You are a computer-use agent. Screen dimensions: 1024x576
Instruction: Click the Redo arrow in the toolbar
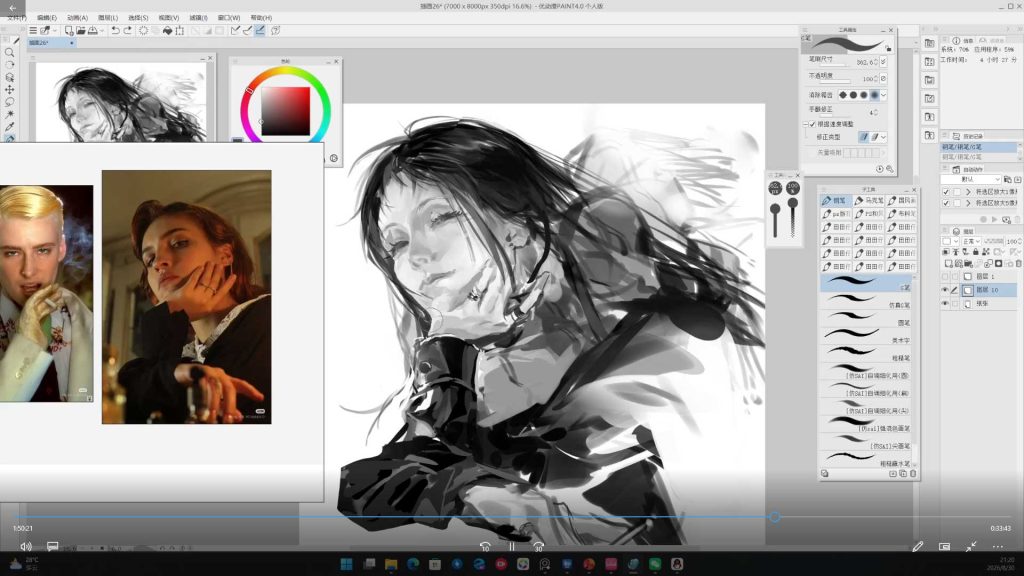127,31
